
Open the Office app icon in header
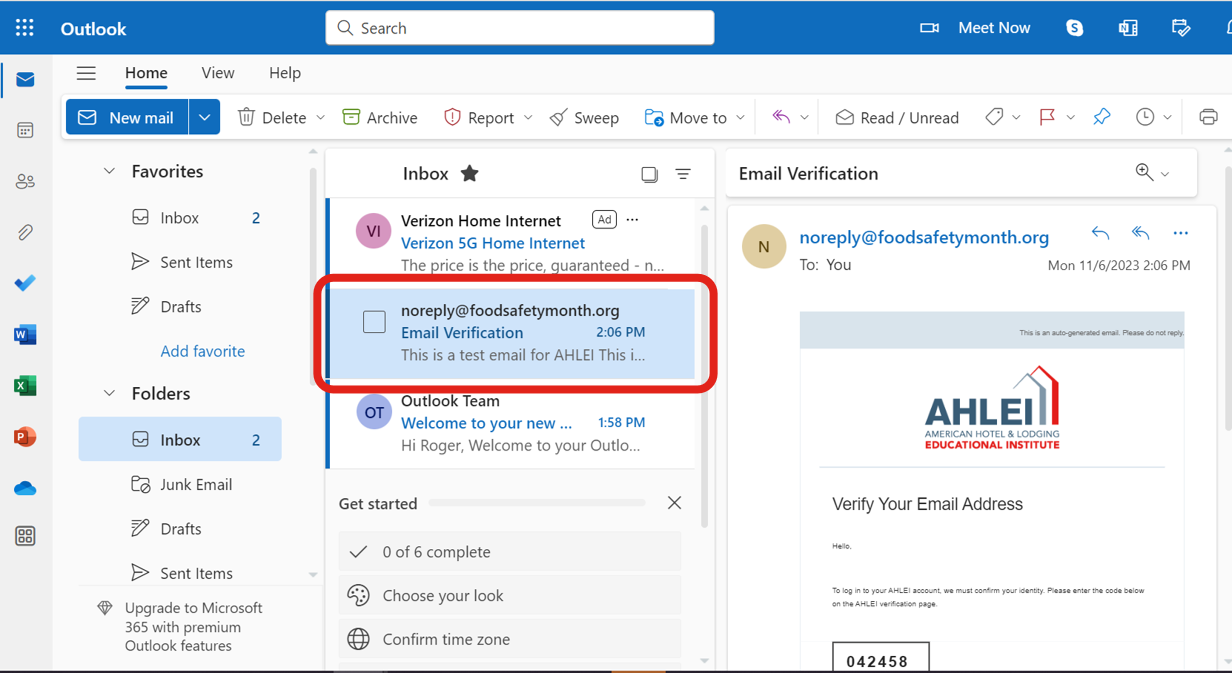click(x=1128, y=28)
